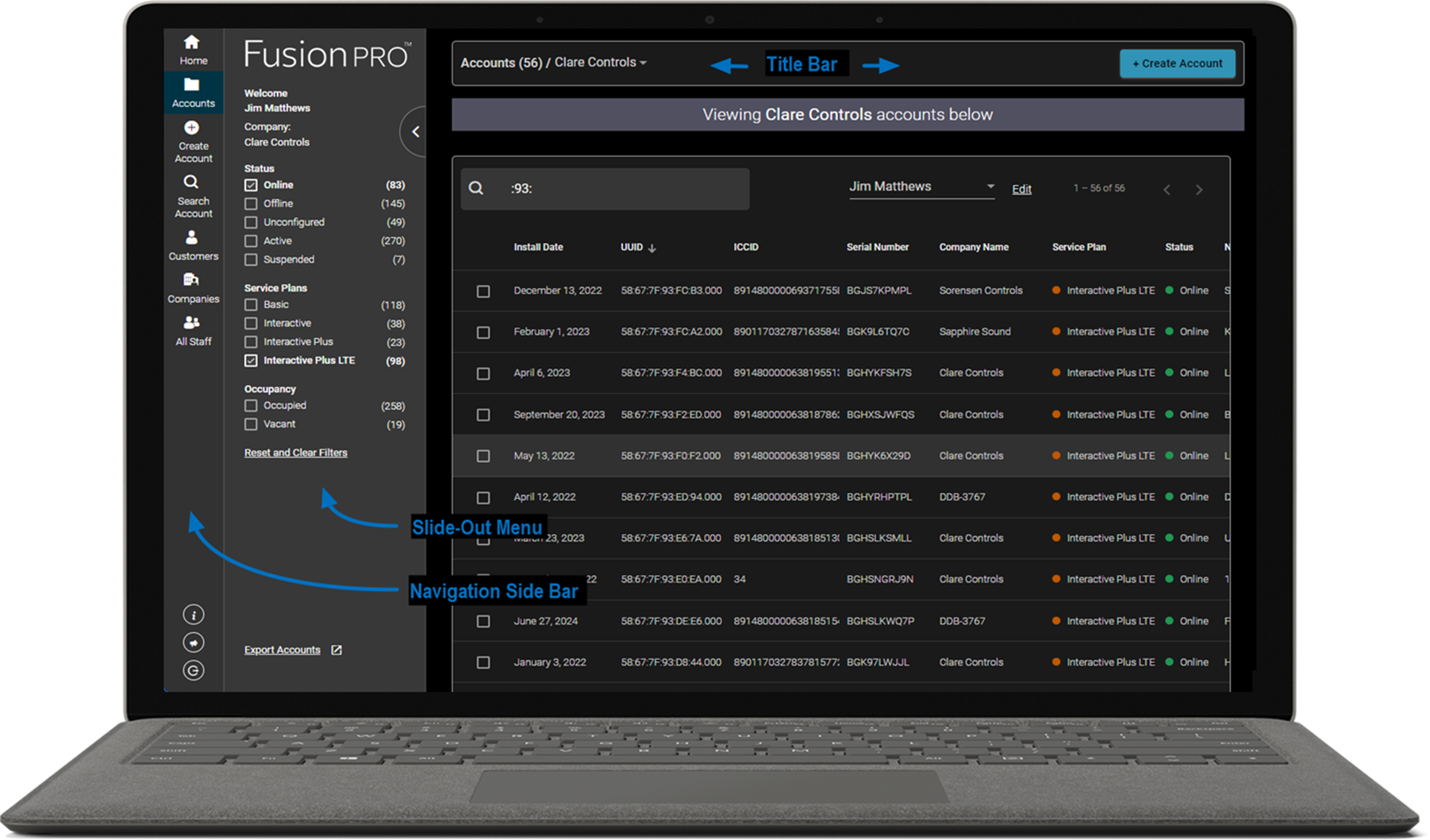1430x840 pixels.
Task: Enable the Basic service plan filter
Action: [x=251, y=305]
